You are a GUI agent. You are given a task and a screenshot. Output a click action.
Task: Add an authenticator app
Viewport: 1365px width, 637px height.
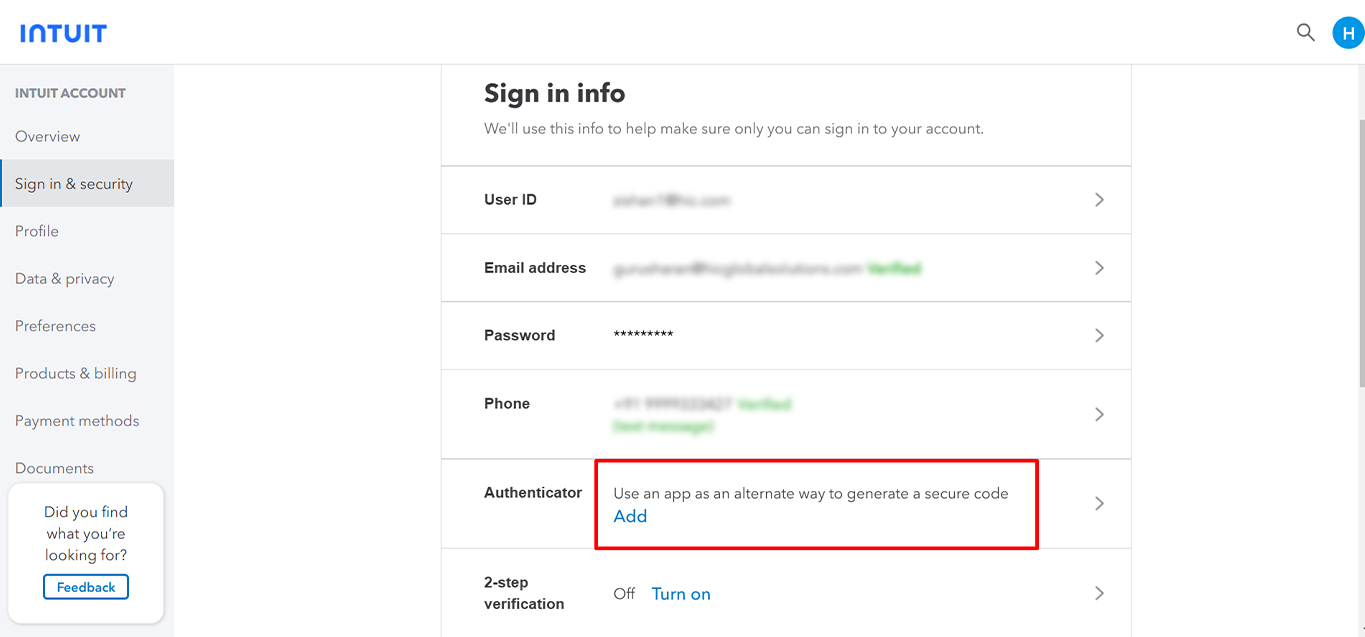click(x=630, y=516)
